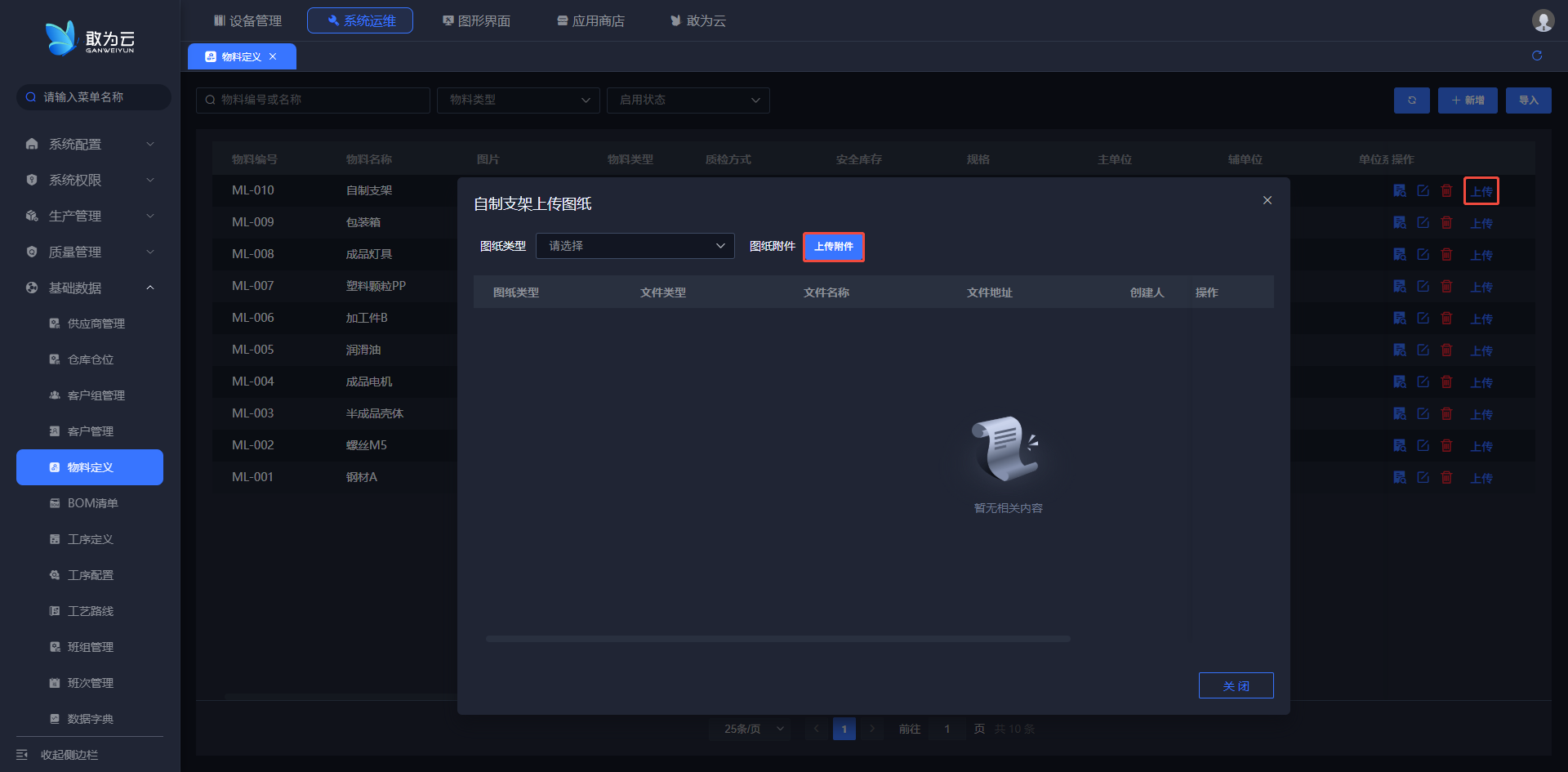Click the 请输入菜单名称 search field
1568x772 pixels.
(x=94, y=97)
